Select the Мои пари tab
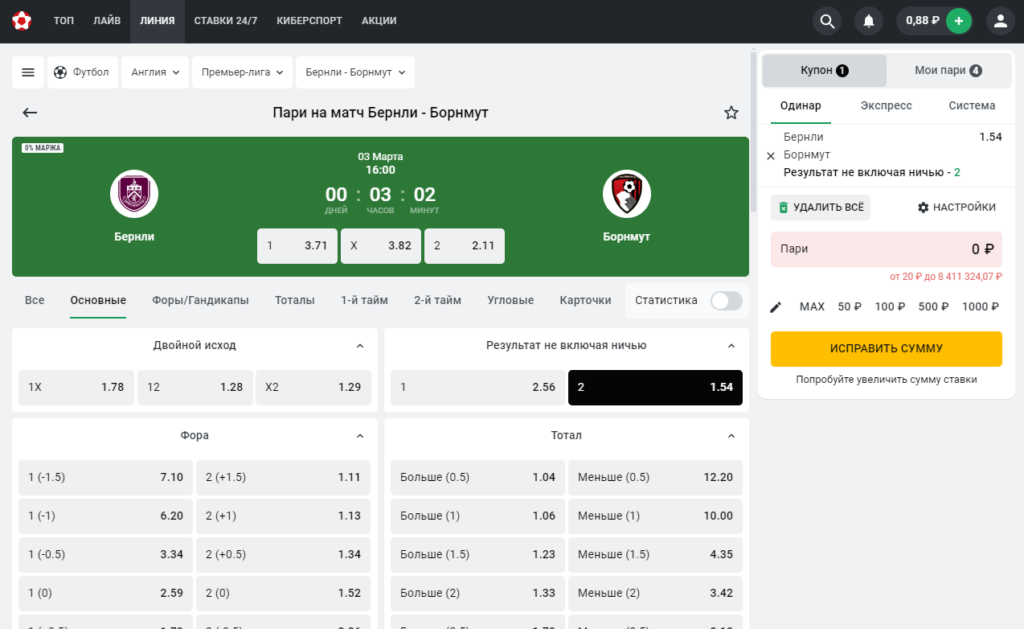1024x629 pixels. coord(948,71)
